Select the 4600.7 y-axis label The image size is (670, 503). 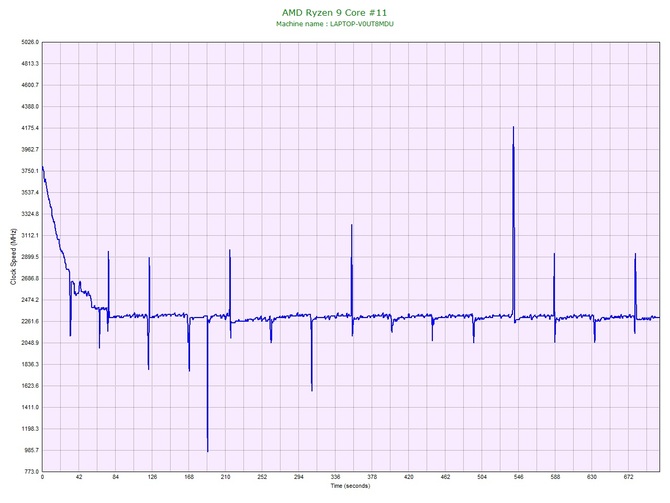(x=30, y=85)
